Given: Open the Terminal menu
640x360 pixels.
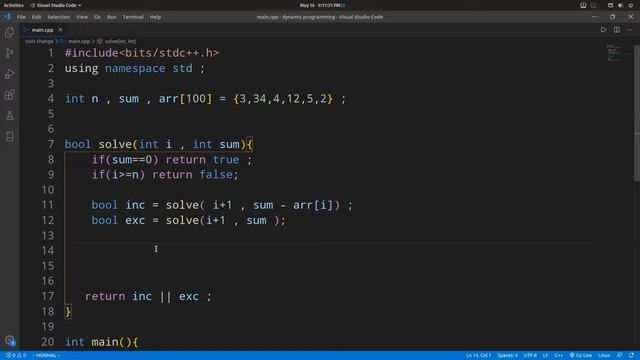Looking at the screenshot, I should coord(133,17).
